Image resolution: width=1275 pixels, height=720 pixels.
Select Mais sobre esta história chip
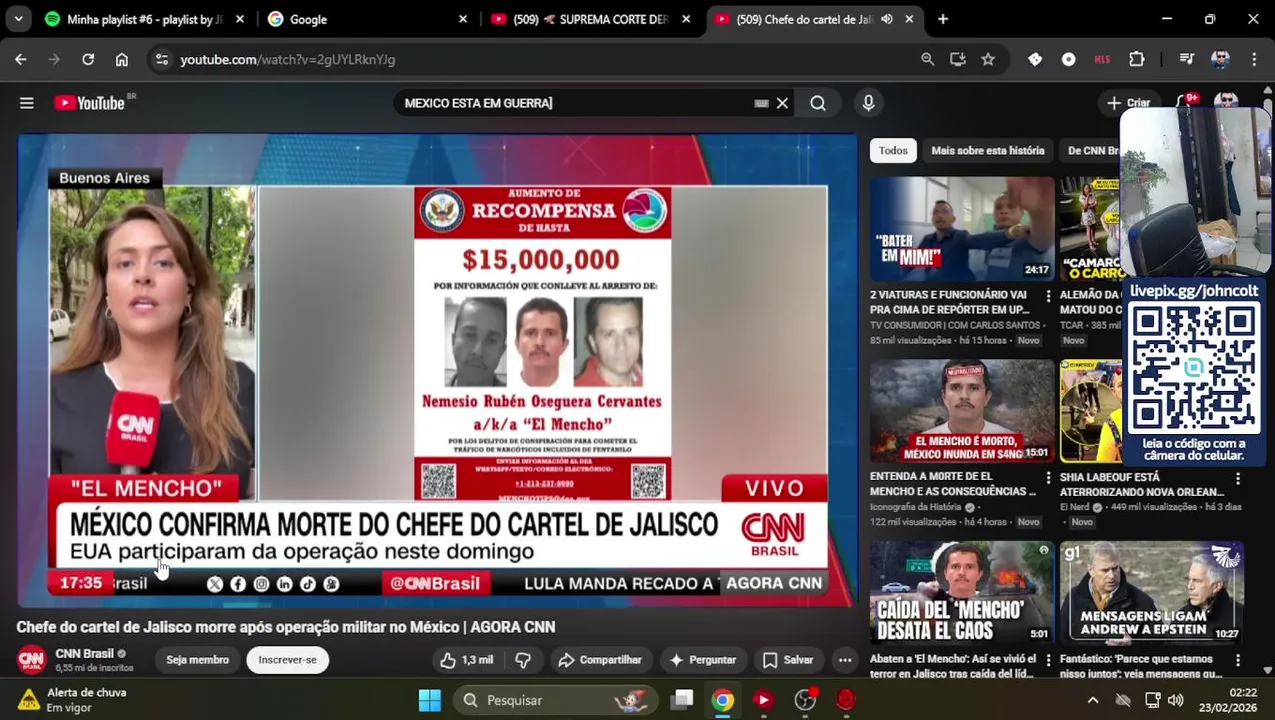tap(987, 151)
